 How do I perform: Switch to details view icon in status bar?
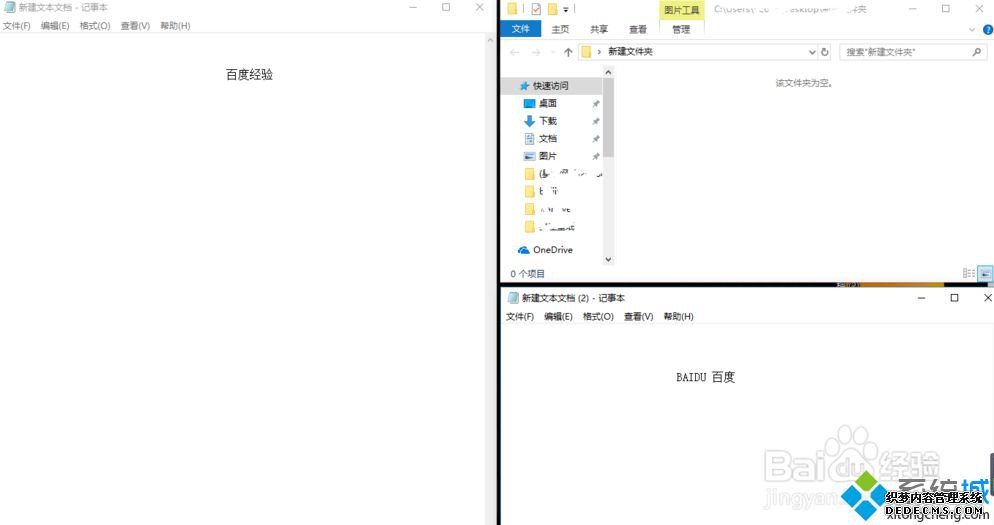(969, 273)
